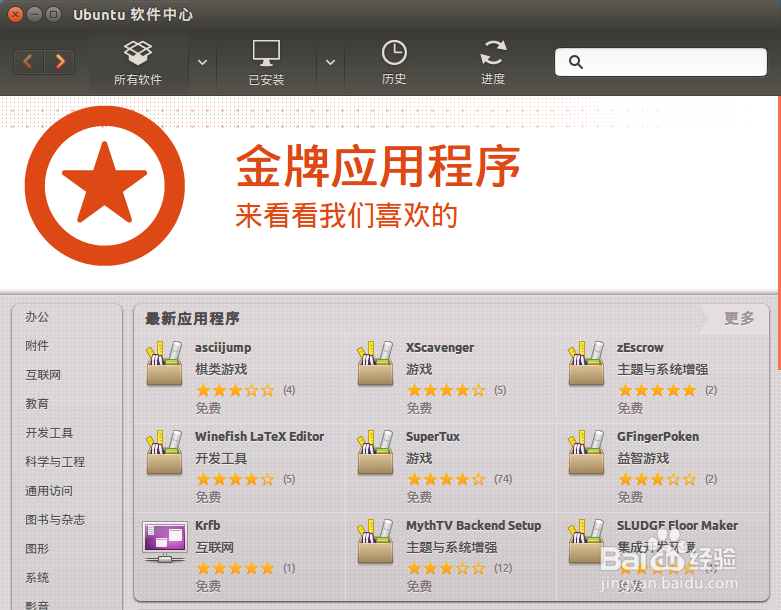Image resolution: width=781 pixels, height=610 pixels.
Task: Open the 已安装 (Installed) view
Action: coord(266,62)
